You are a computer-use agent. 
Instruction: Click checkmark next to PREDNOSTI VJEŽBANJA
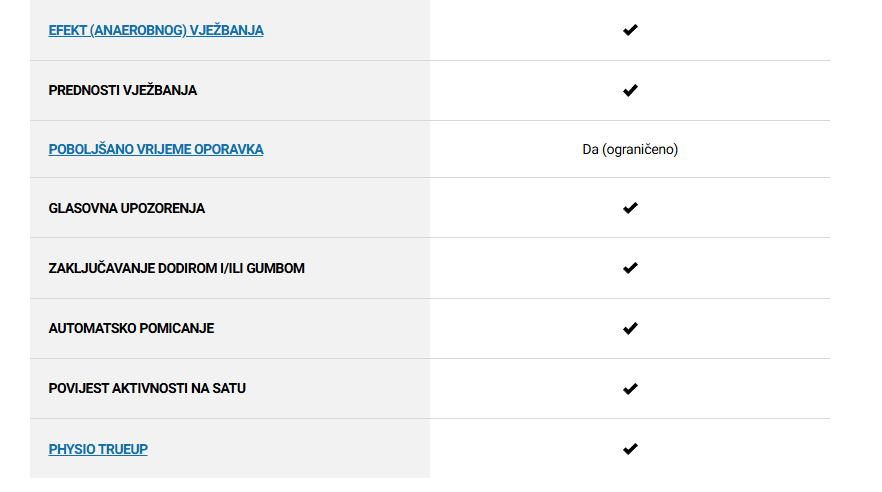tap(630, 90)
